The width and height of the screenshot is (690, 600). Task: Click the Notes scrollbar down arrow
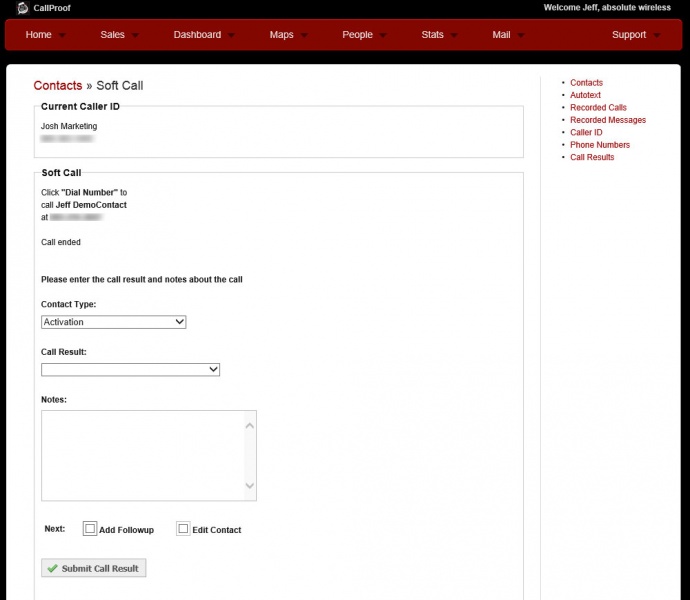click(250, 487)
